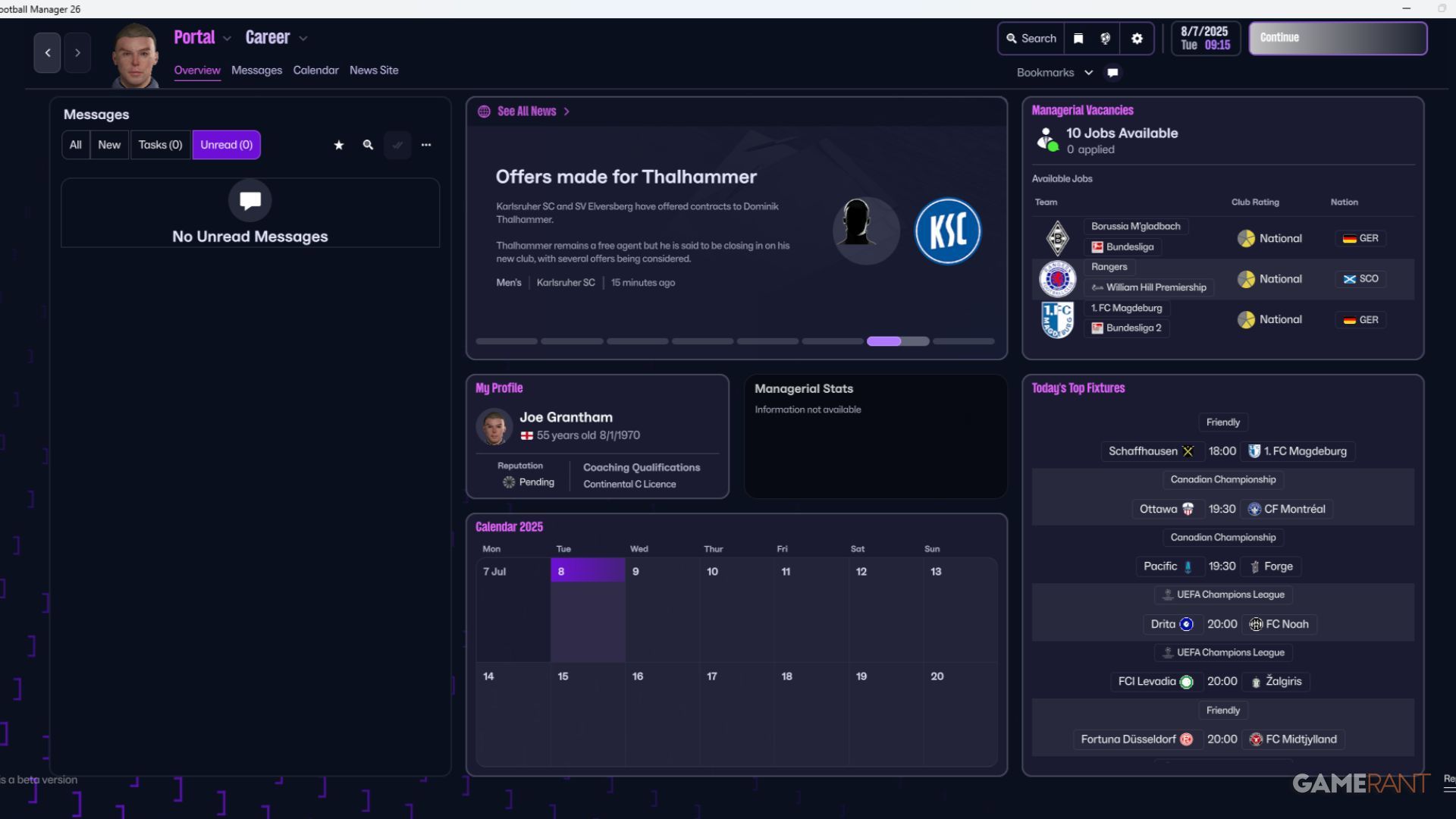1456x819 pixels.
Task: Select the Tasks (0) message filter
Action: (x=160, y=145)
